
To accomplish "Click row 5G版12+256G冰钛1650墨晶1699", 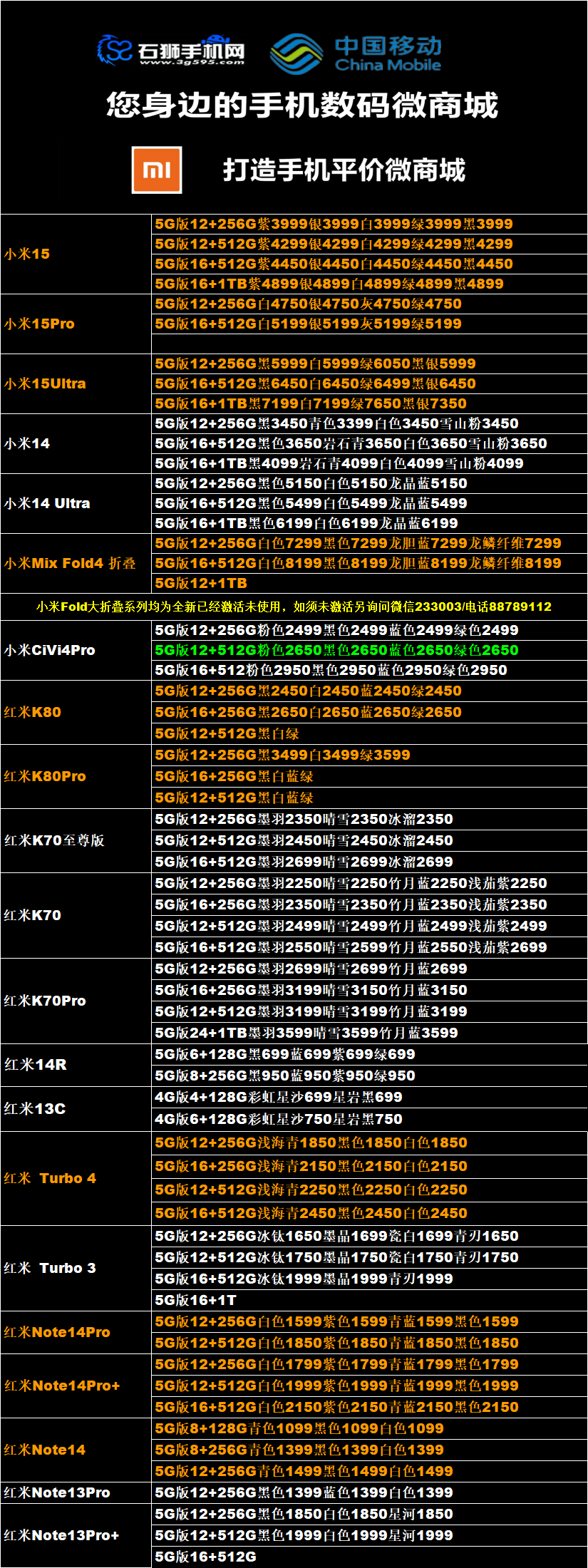I will 369,1236.
